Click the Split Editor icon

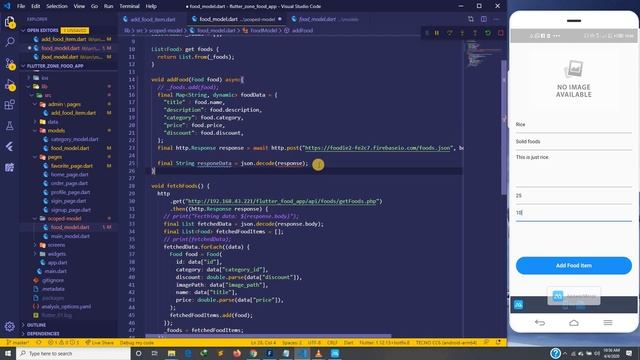pos(484,19)
